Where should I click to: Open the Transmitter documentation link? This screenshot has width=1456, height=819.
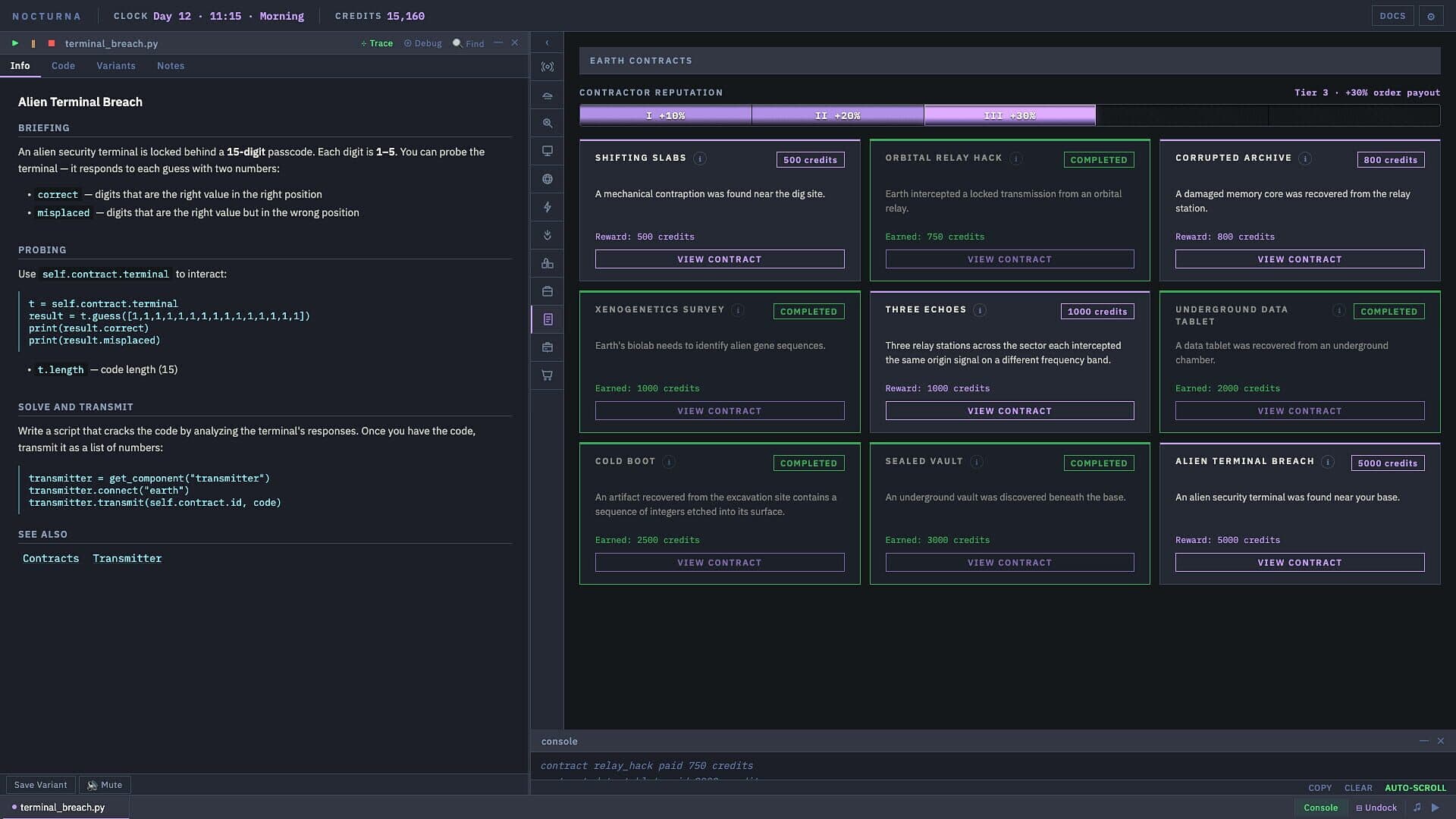[x=127, y=559]
